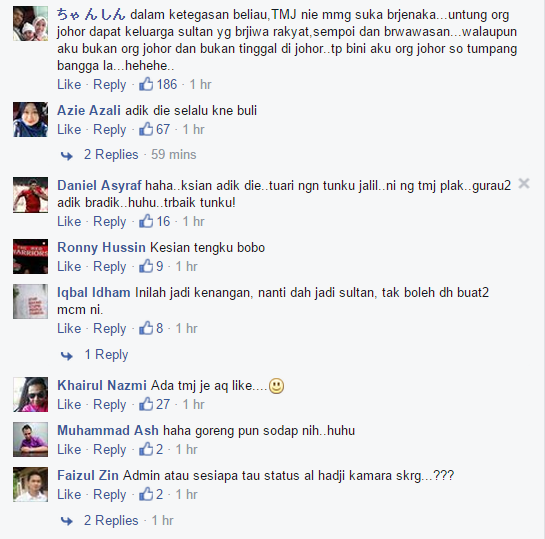Hide Daniel Asyraf's comment with the X
Screen dimensions: 545x539
tap(524, 183)
